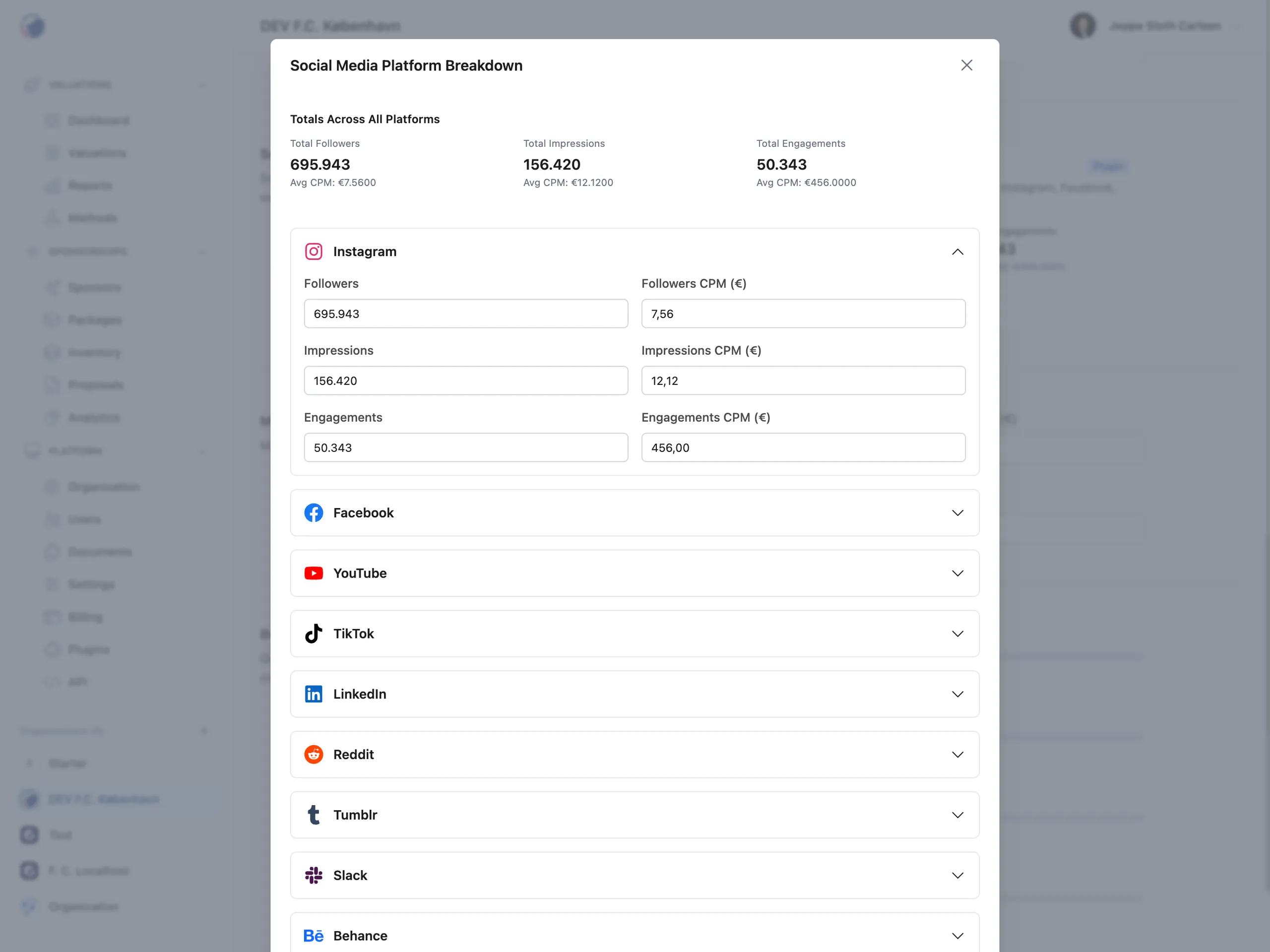Click the Facebook logo icon

click(x=314, y=513)
